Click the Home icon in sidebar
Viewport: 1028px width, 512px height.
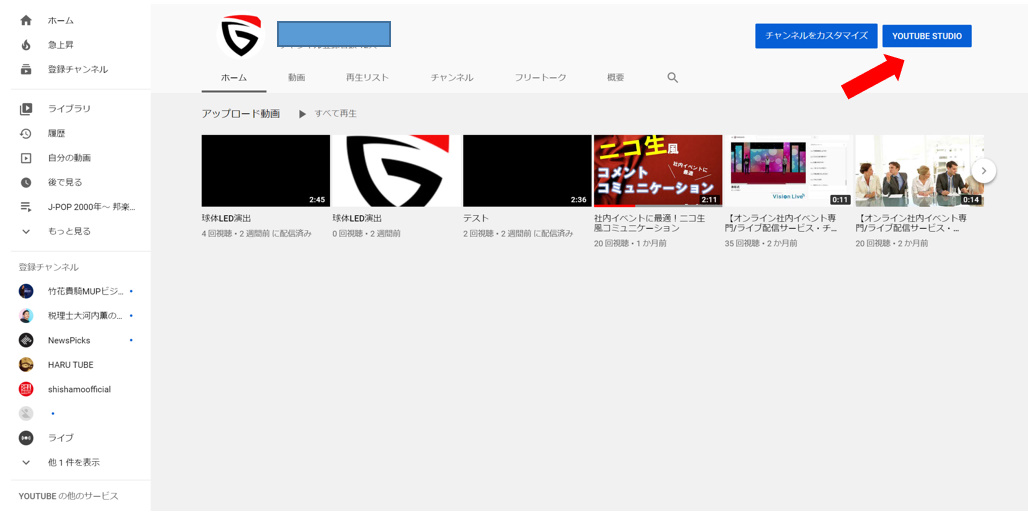pyautogui.click(x=26, y=20)
